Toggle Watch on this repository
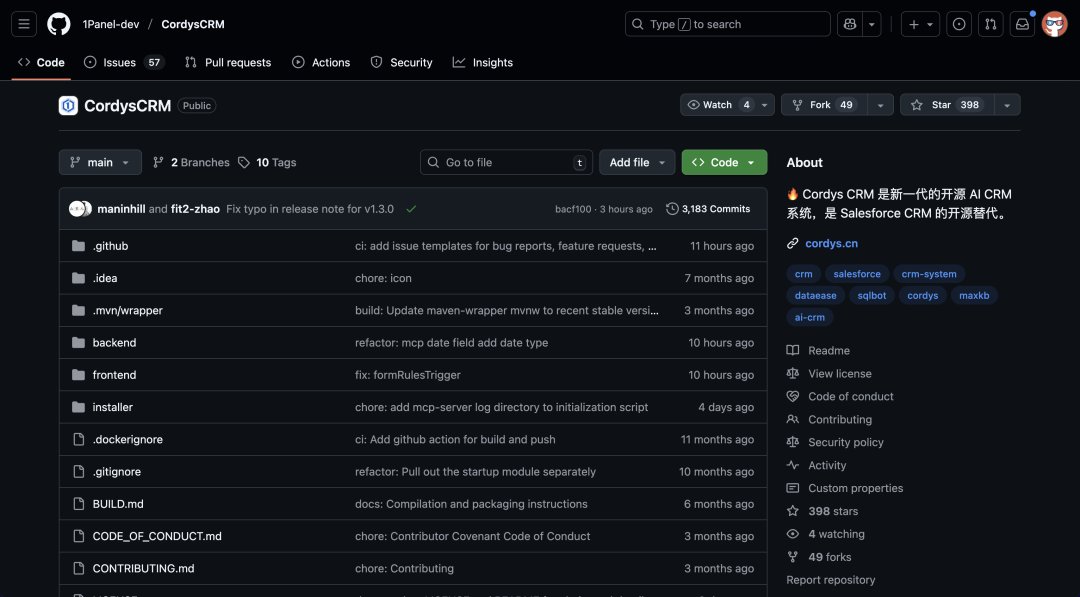 pos(717,105)
